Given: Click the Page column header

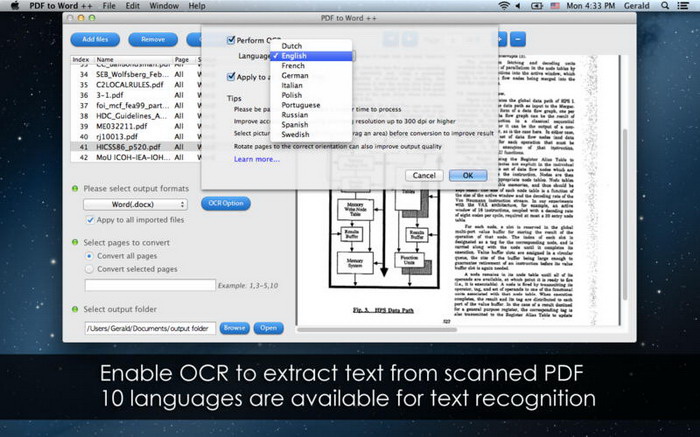Looking at the screenshot, I should tap(182, 59).
